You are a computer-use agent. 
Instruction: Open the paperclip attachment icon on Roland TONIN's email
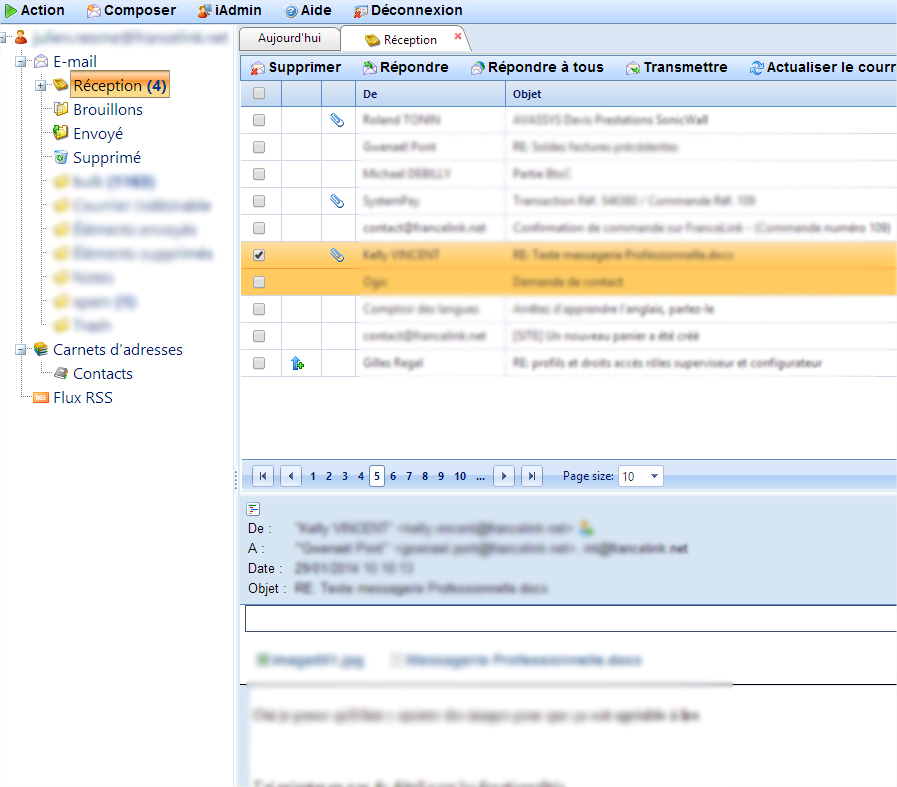(x=337, y=119)
